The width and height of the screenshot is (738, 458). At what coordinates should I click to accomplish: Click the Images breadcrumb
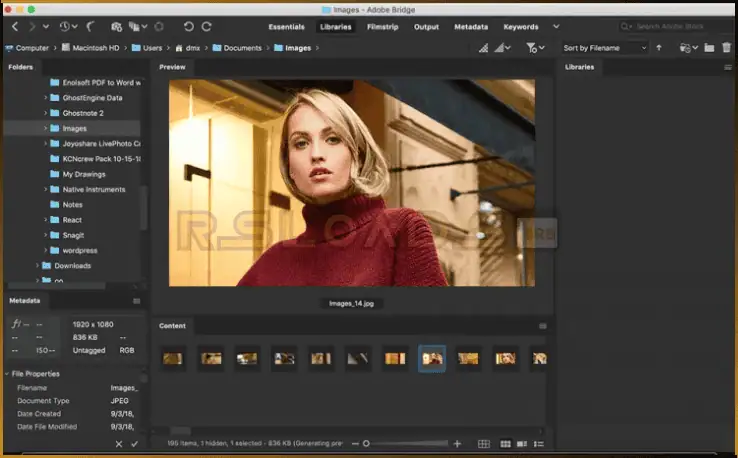(292, 48)
